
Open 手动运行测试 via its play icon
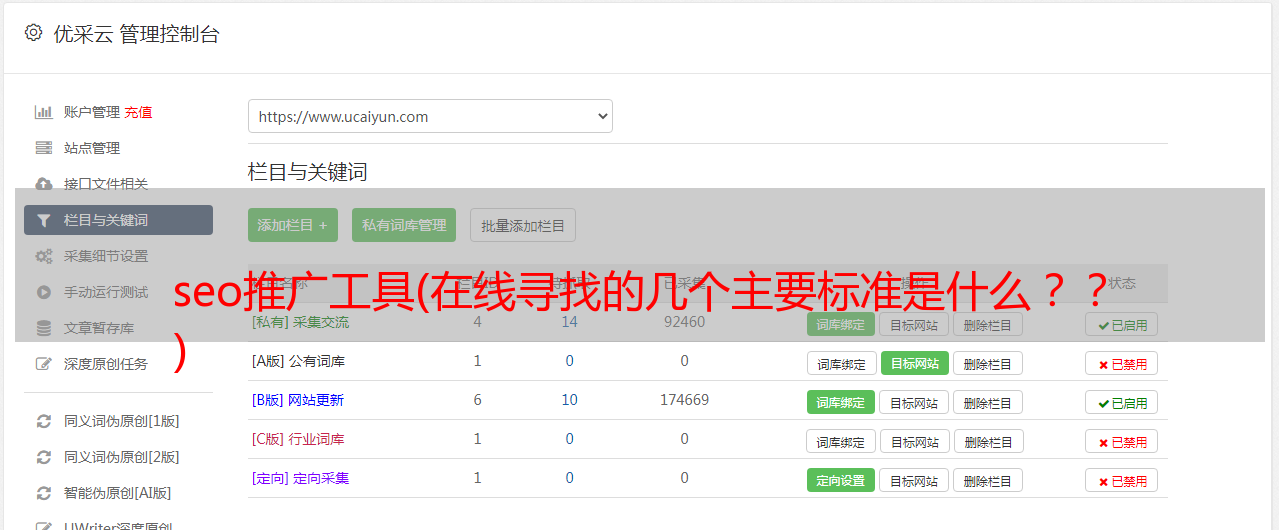[x=43, y=292]
